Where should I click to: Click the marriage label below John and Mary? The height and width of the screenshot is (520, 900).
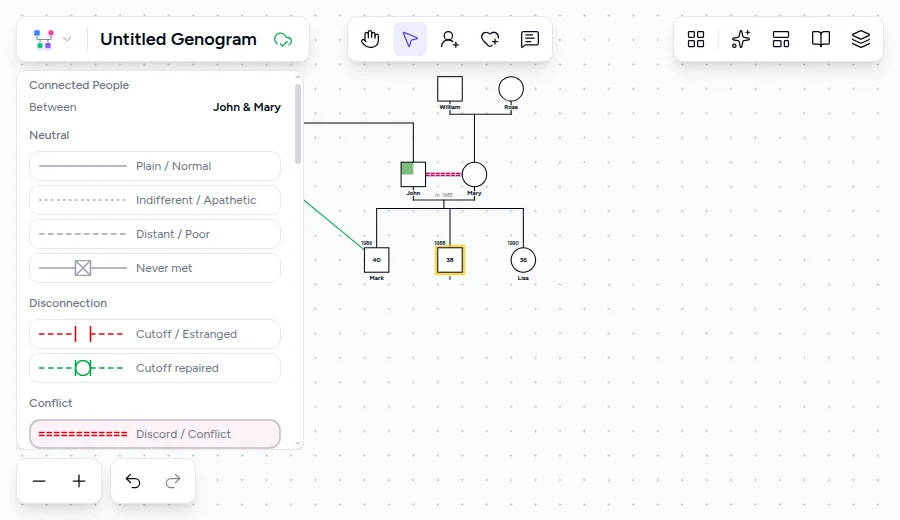pos(444,195)
